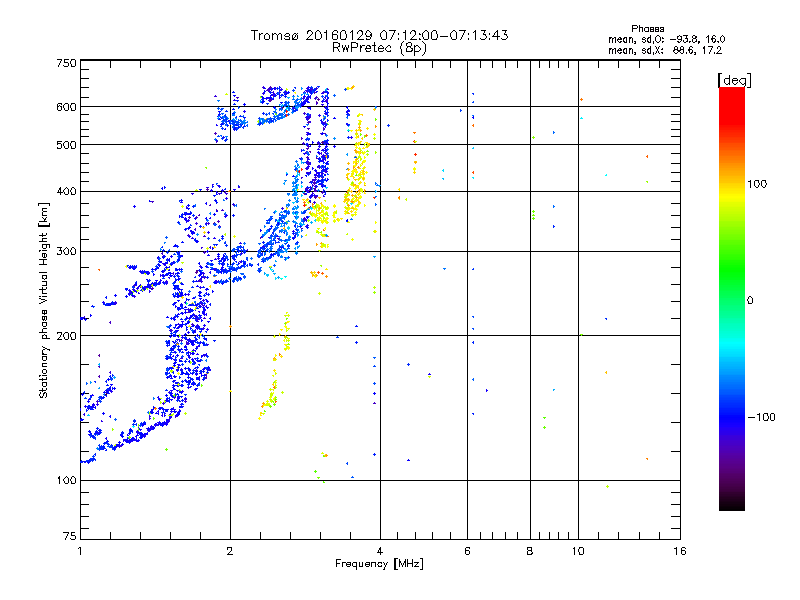Click the plot title 'Tromsø 20160129 07:12:00-07:13:43'
Screen dimensions: 800x600
(379, 35)
